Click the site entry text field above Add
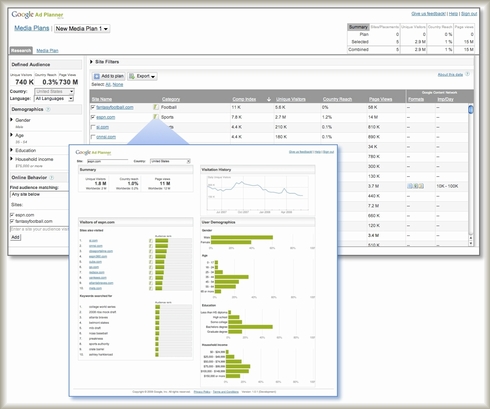Screen dimensions: 490x409 [39, 229]
